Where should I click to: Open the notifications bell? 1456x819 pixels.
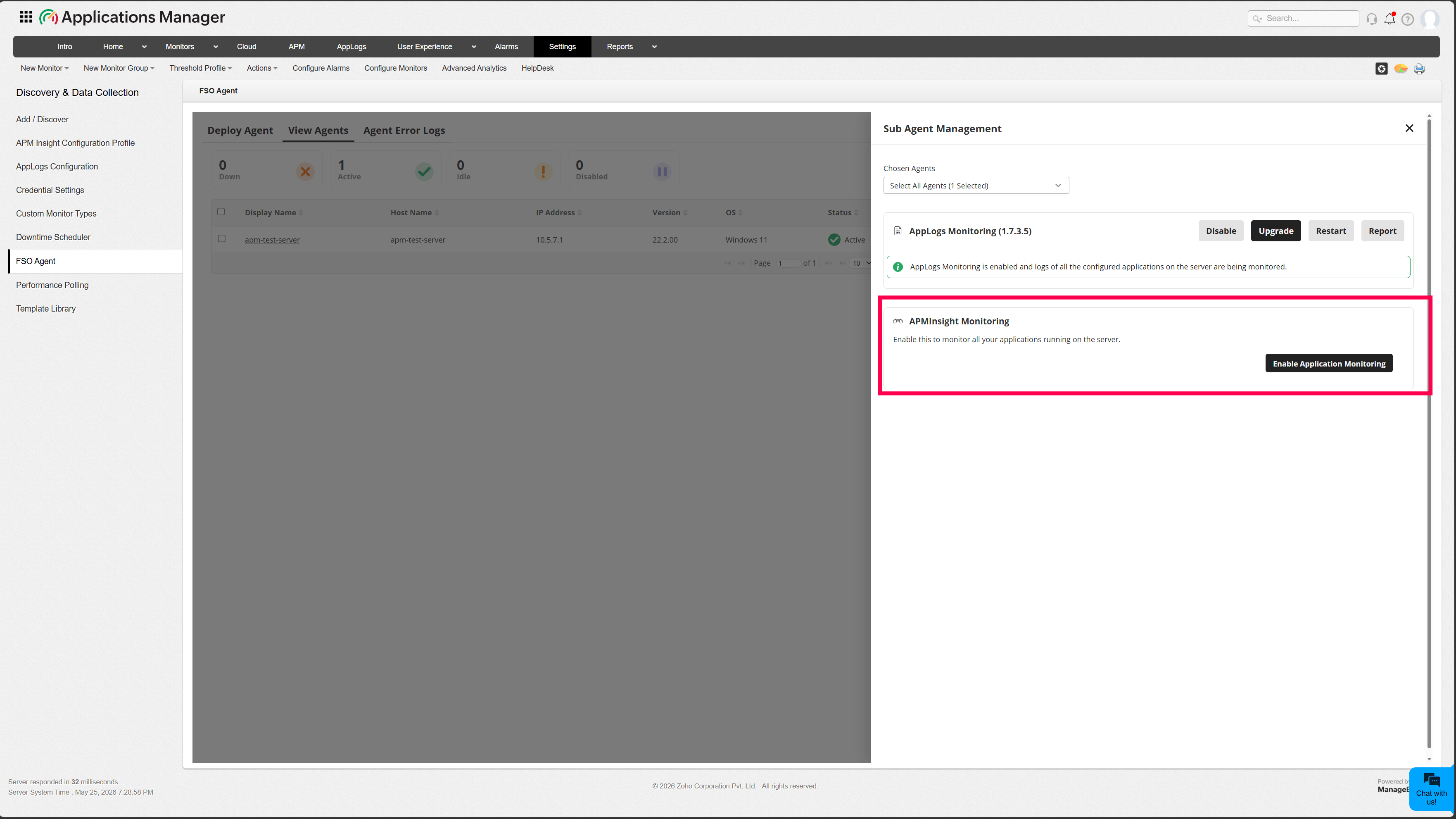[1389, 19]
